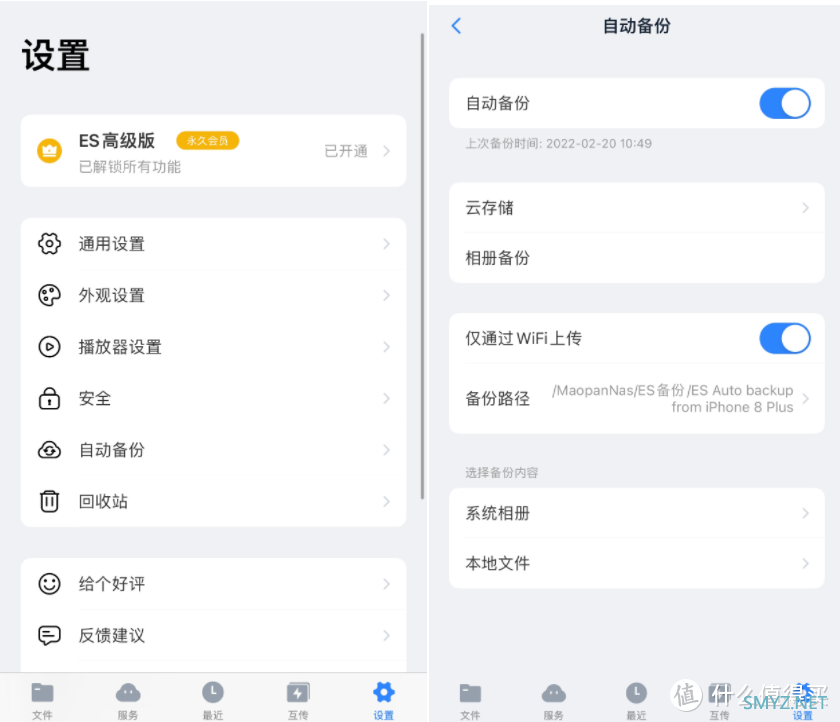Click the settings list scrollbar
The height and width of the screenshot is (722, 840).
[422, 266]
